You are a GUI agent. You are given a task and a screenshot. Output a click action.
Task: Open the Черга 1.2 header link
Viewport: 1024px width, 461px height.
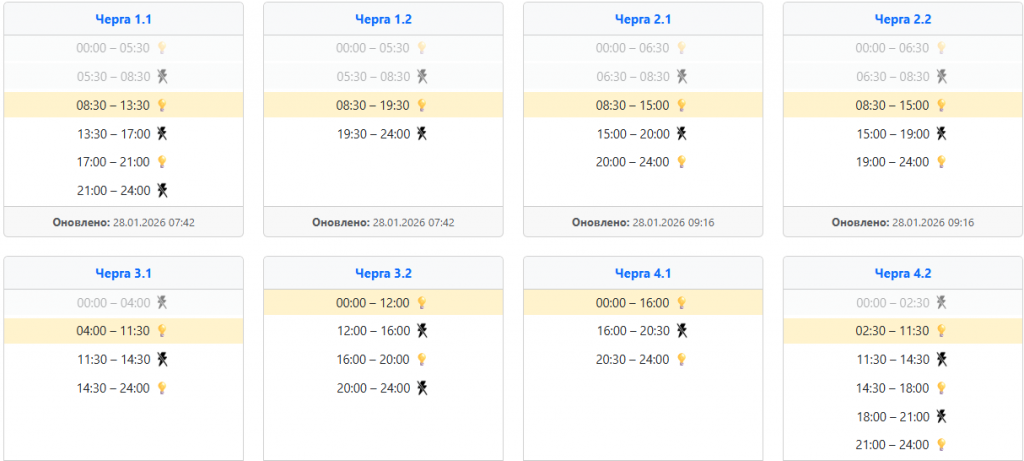coord(383,19)
